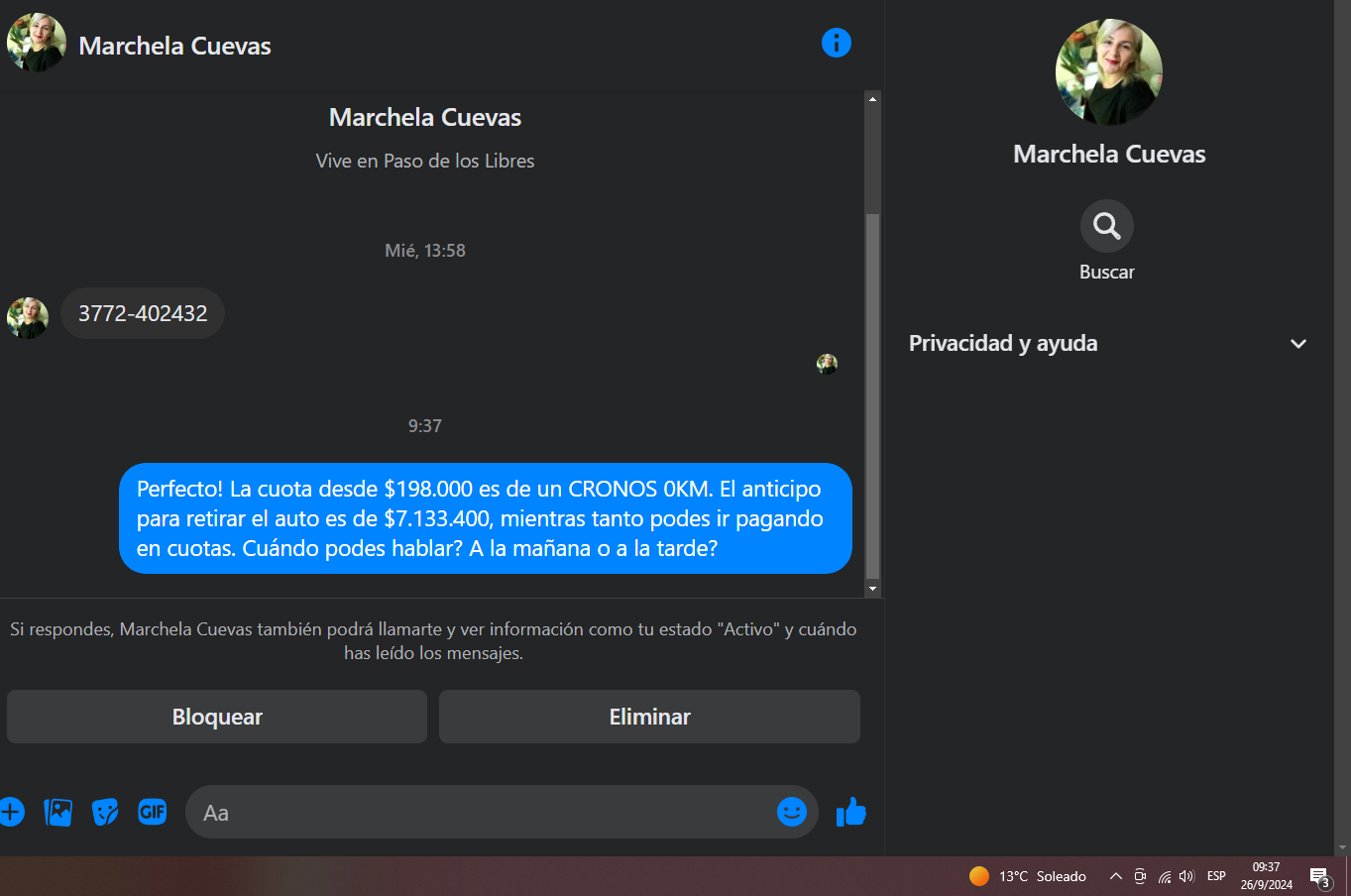1351x896 pixels.
Task: Click the ESP language indicator
Action: pos(1216,876)
